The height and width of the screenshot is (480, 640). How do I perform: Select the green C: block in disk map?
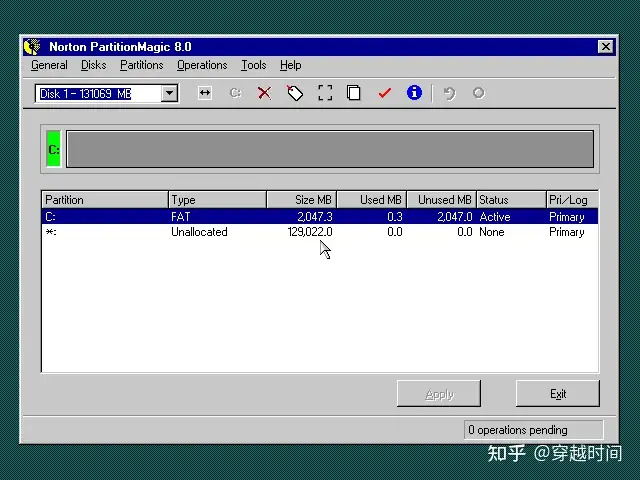[x=53, y=149]
